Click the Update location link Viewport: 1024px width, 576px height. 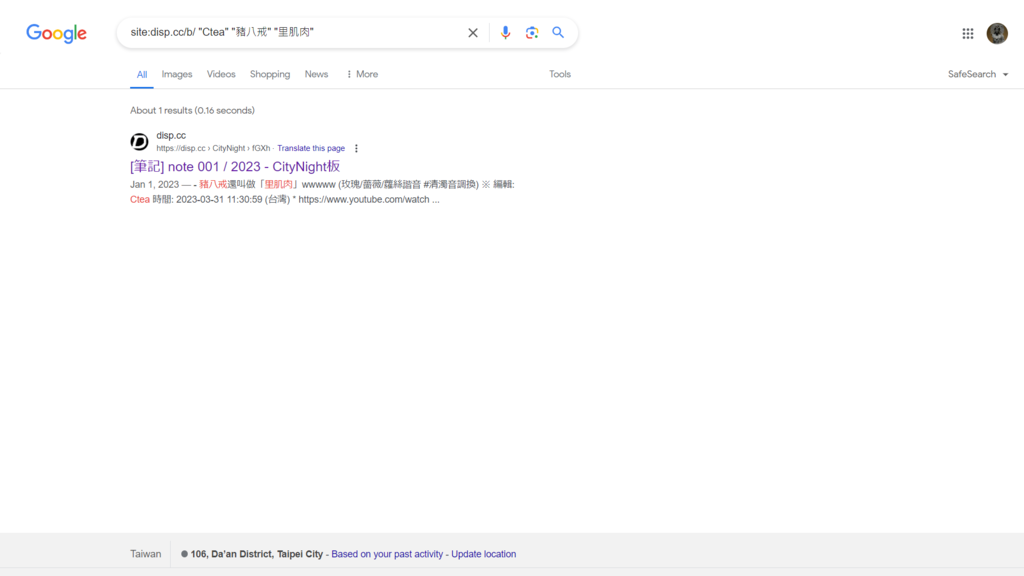(483, 554)
